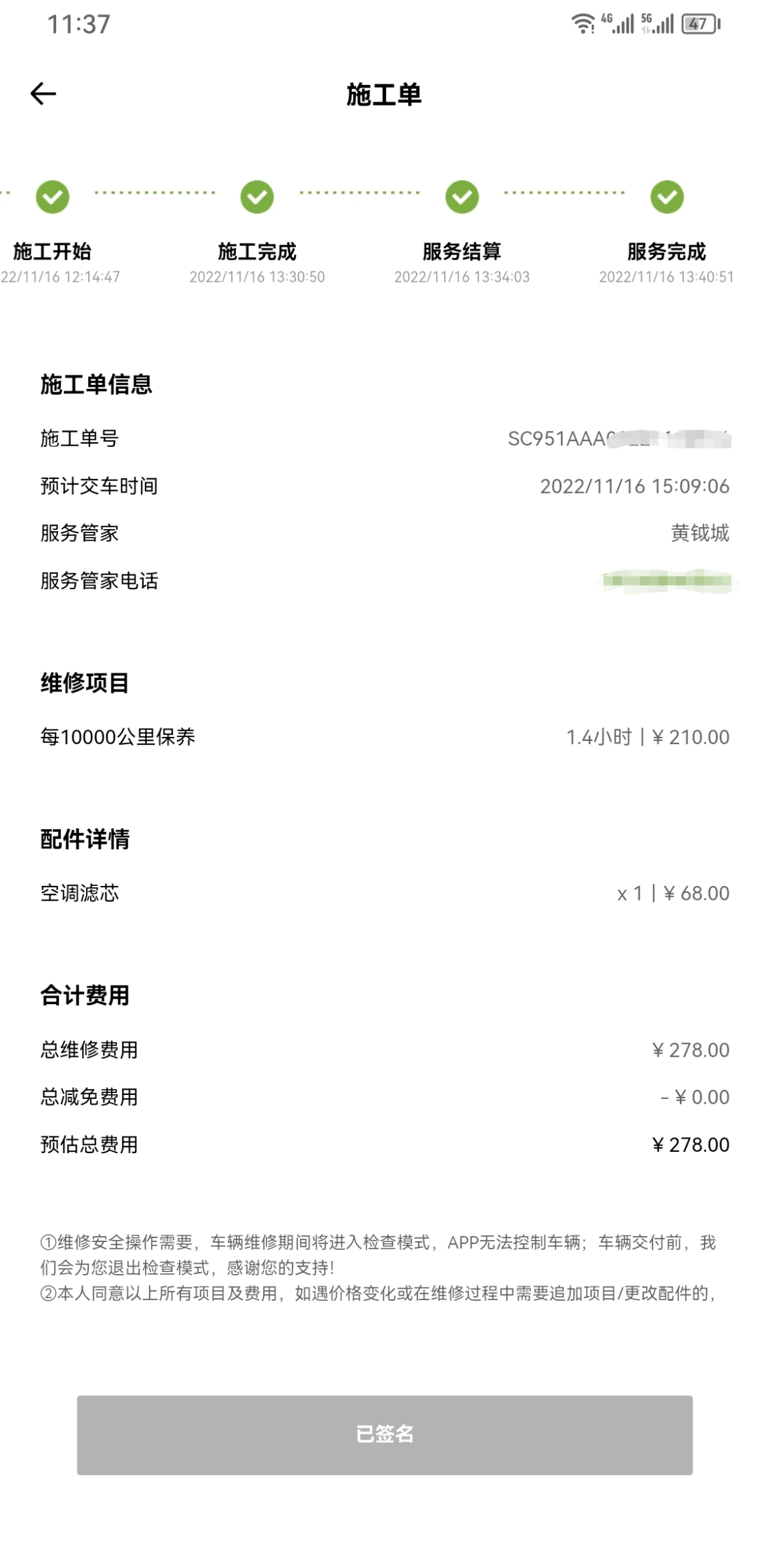Tap the back arrow icon

[x=43, y=94]
